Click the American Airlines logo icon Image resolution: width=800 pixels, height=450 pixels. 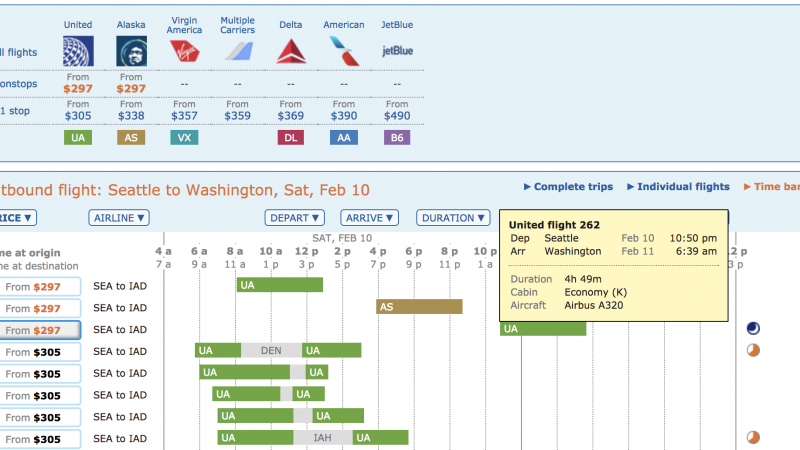point(343,51)
